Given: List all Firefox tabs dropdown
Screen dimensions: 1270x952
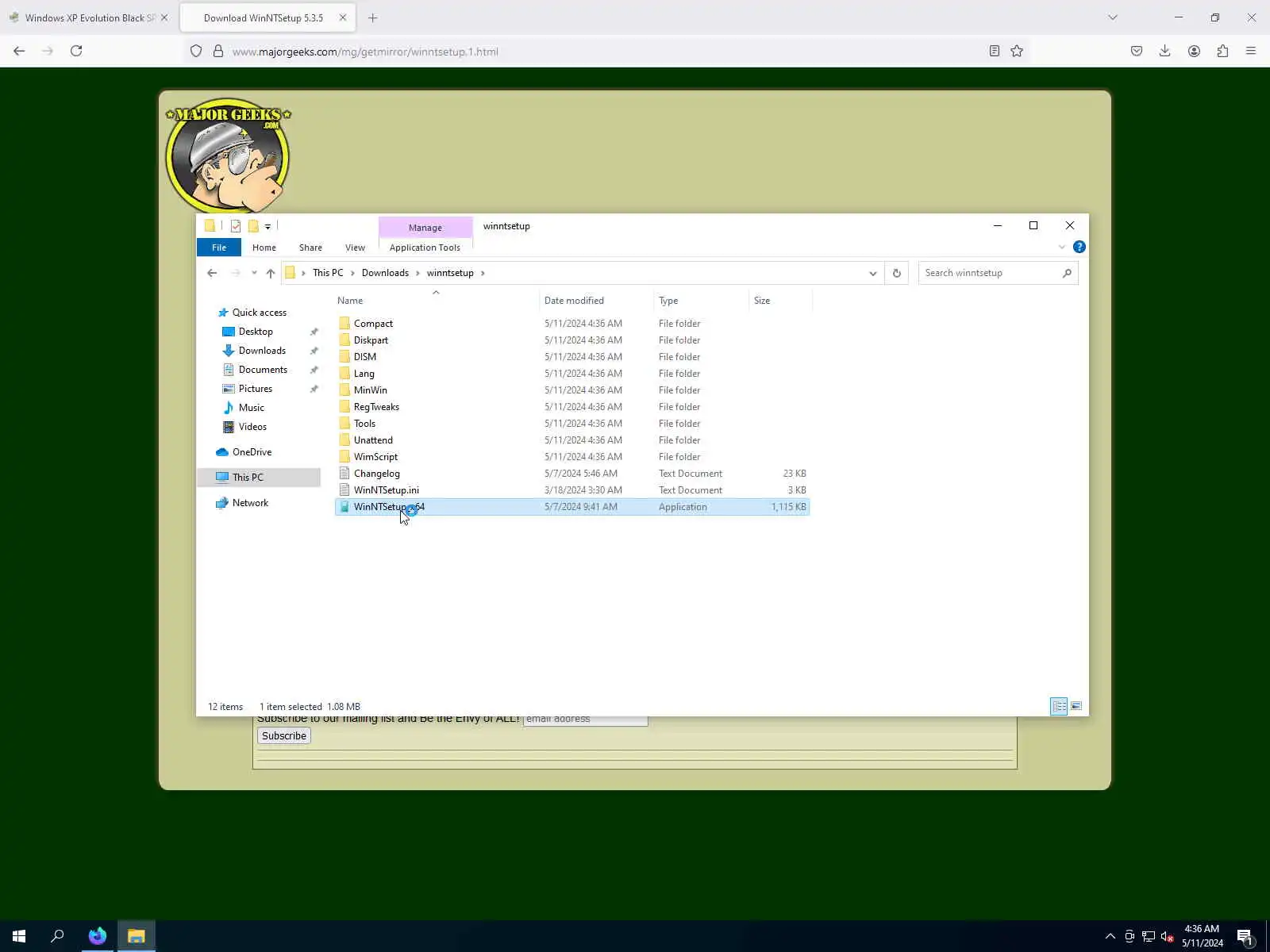Looking at the screenshot, I should click(x=1113, y=17).
